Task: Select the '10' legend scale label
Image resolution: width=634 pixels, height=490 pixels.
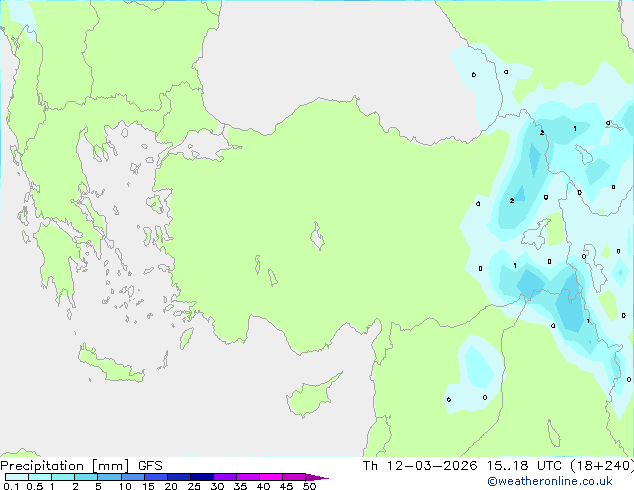Action: click(x=125, y=486)
